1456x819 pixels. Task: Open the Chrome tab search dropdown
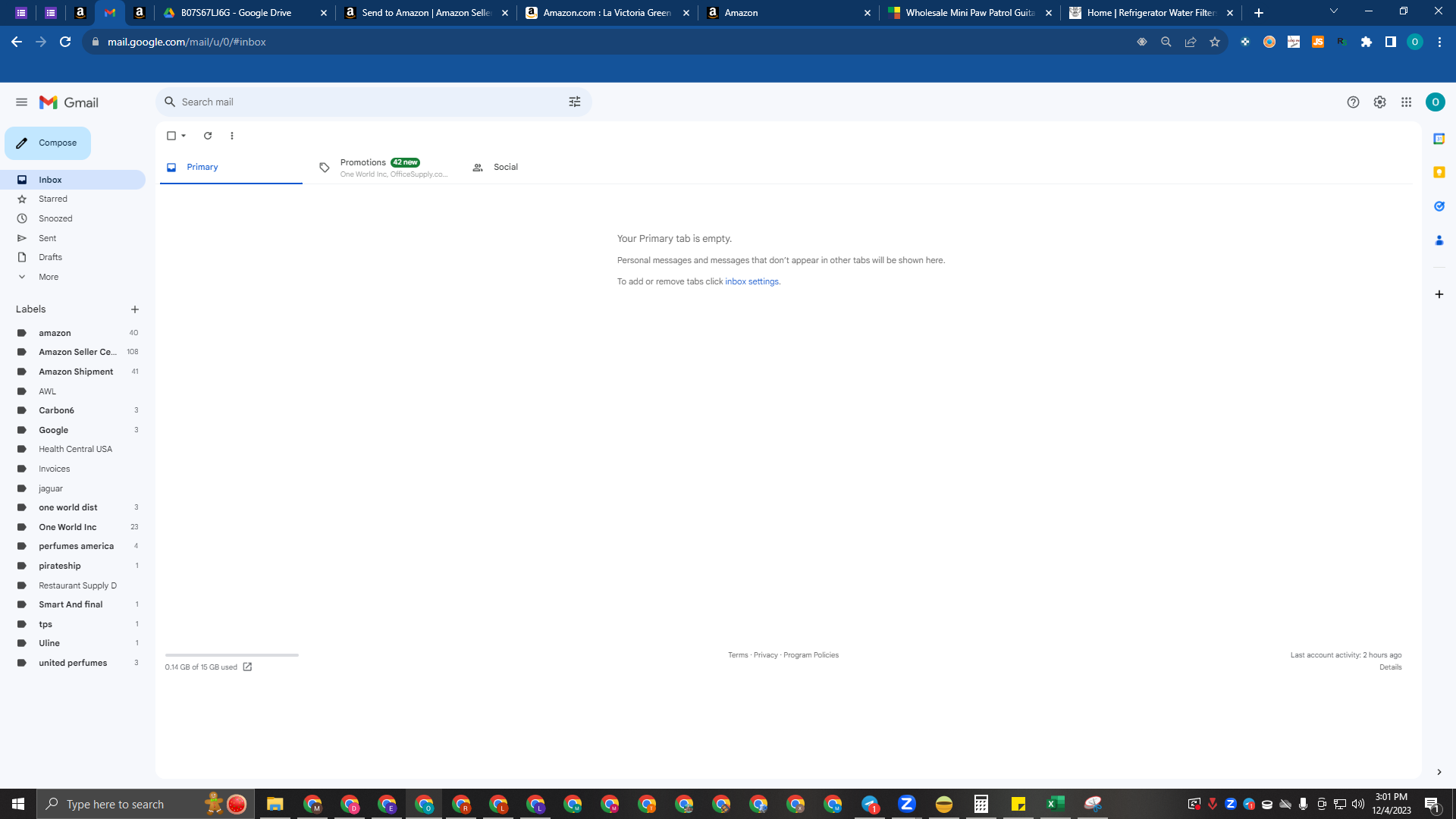coord(1333,11)
